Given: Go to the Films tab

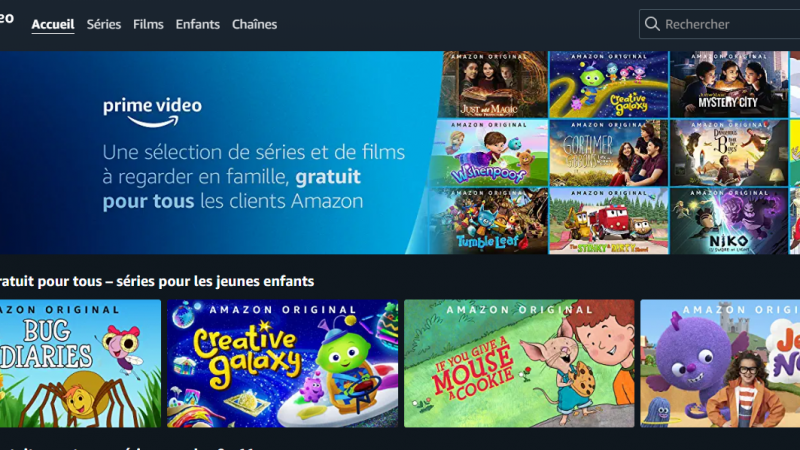Looking at the screenshot, I should (148, 24).
